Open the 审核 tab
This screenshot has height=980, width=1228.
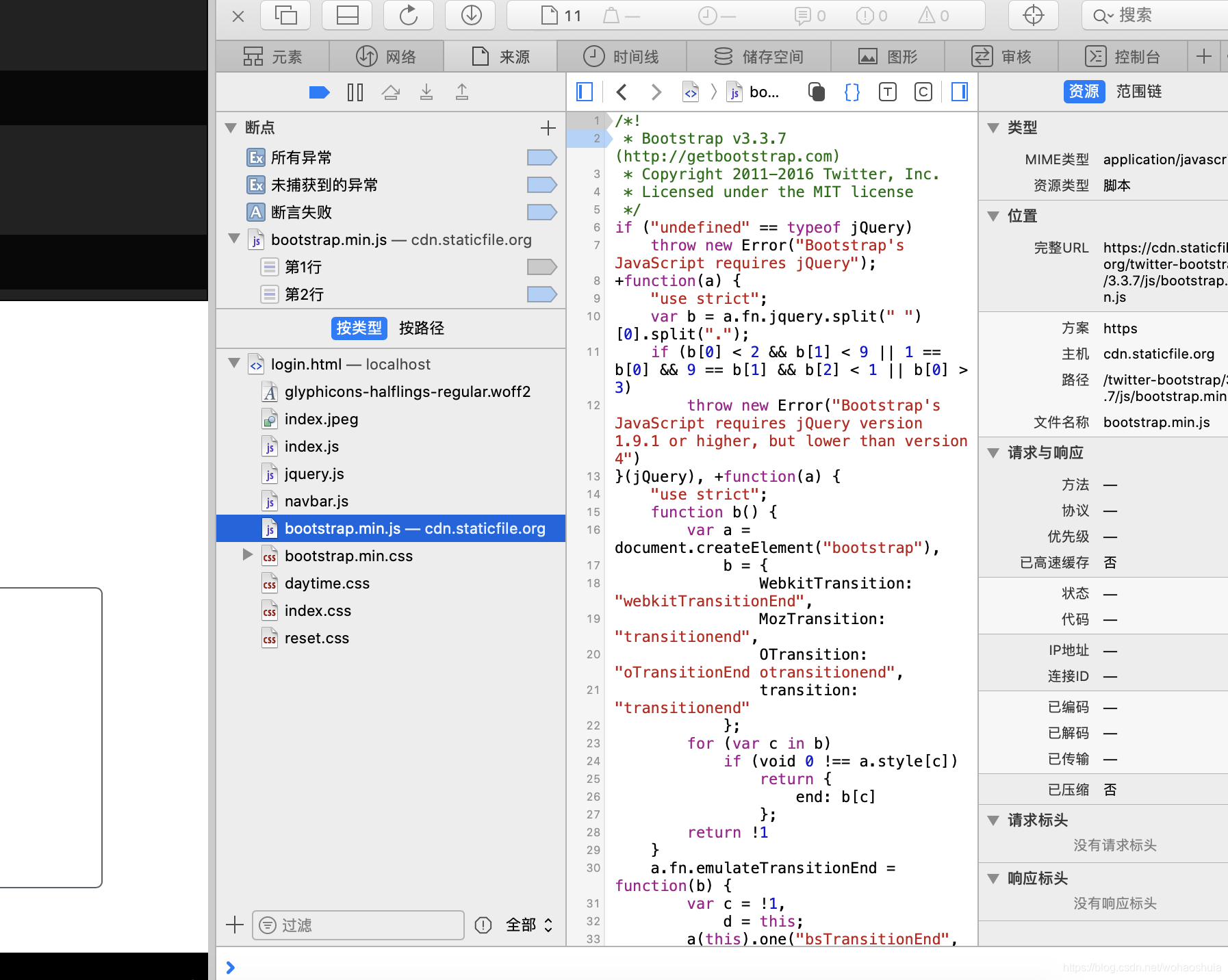tap(1001, 56)
